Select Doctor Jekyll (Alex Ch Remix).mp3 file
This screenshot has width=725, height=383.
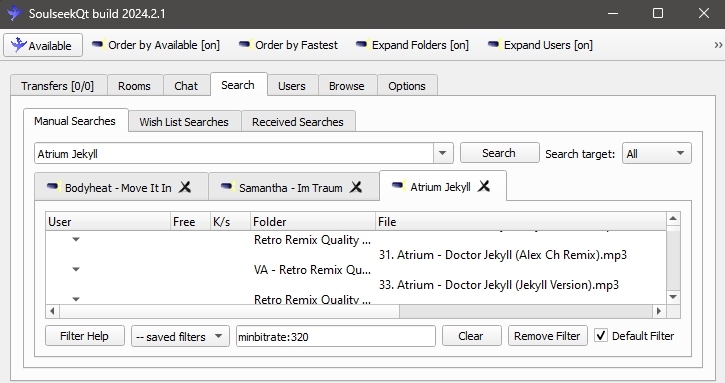(503, 255)
